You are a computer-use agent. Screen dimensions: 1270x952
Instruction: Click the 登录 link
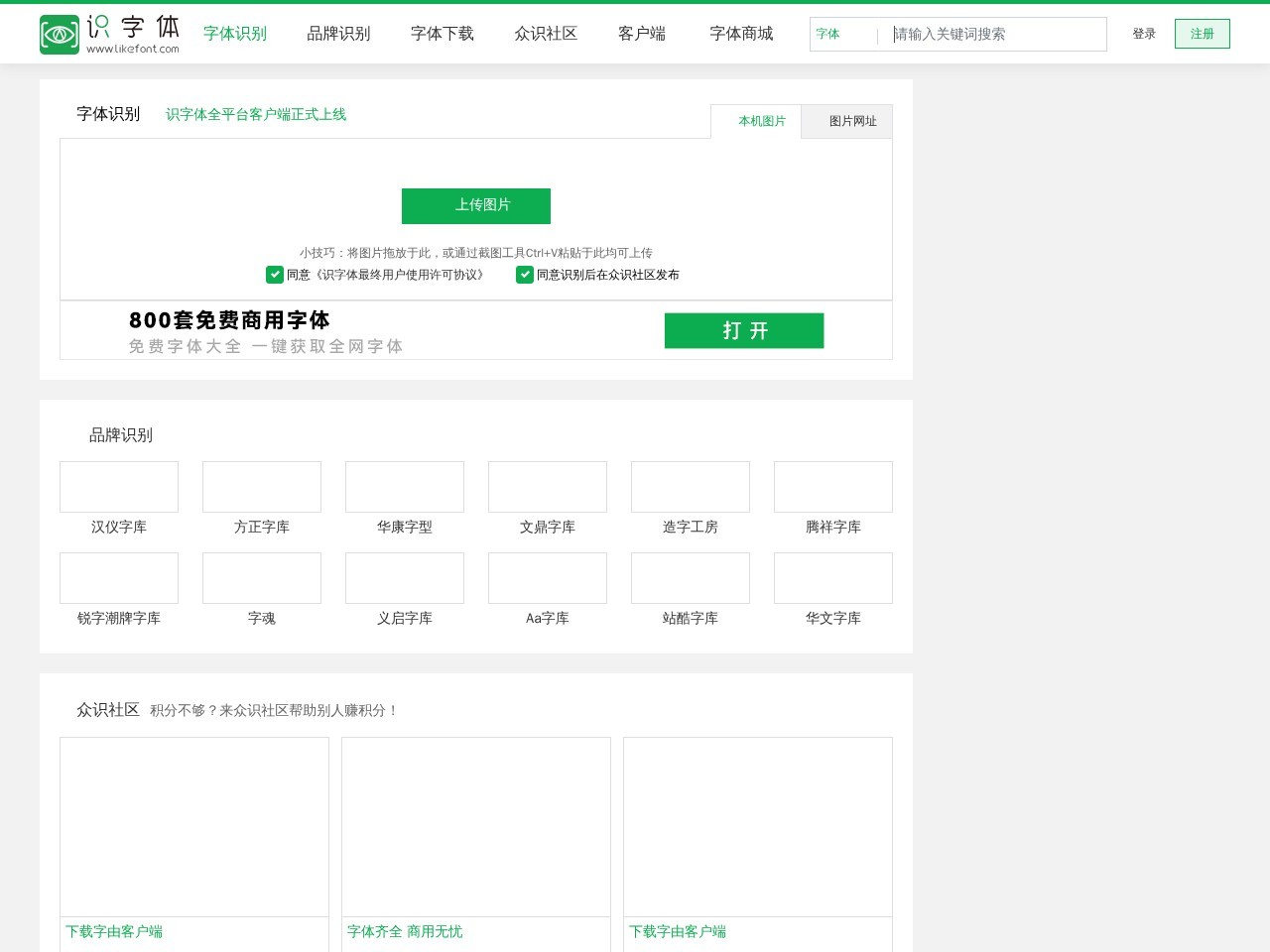point(1144,34)
